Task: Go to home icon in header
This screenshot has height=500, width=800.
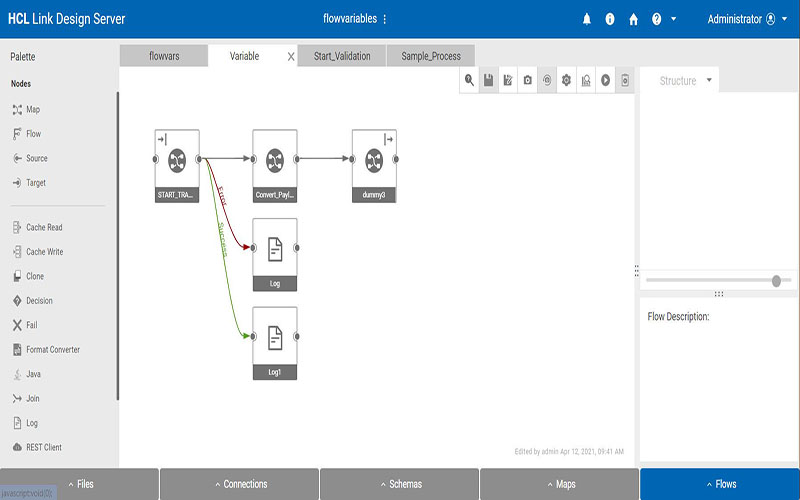Action: tap(633, 19)
